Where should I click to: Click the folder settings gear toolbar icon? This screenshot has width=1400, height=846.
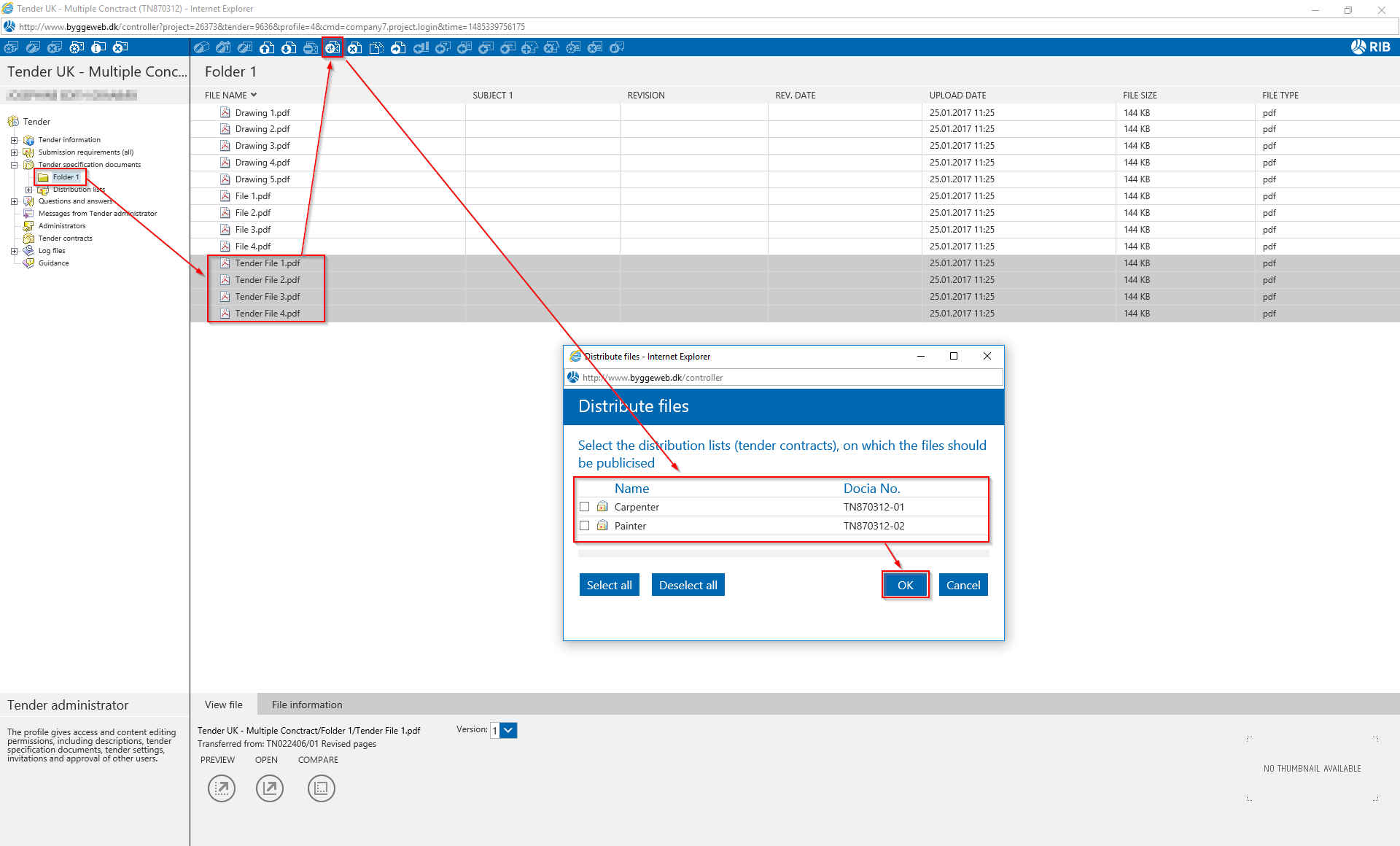click(x=77, y=47)
